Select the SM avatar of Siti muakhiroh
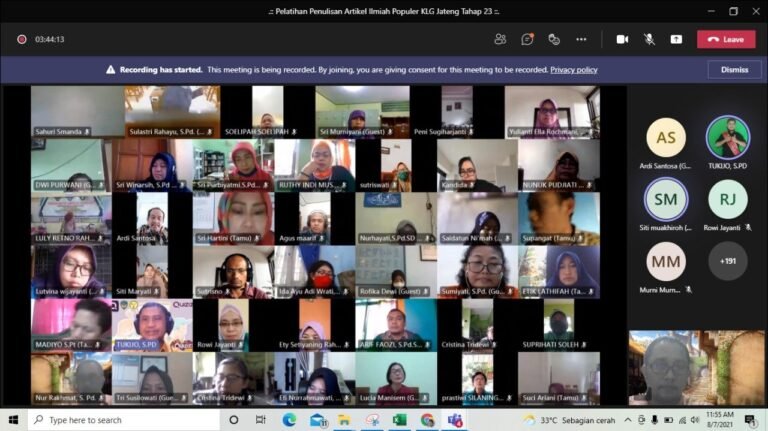The image size is (768, 431). click(666, 199)
